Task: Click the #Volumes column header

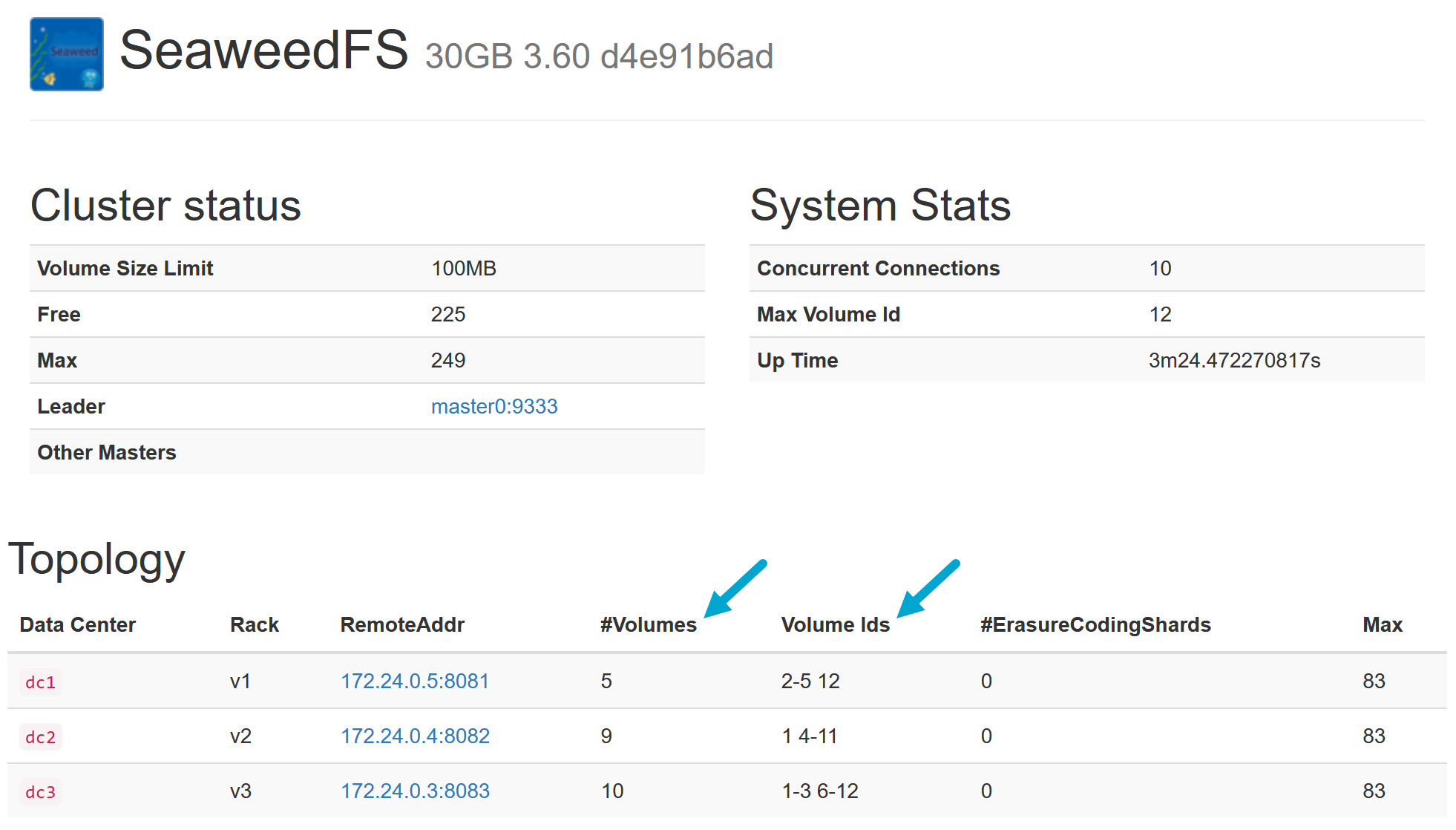Action: (x=648, y=624)
